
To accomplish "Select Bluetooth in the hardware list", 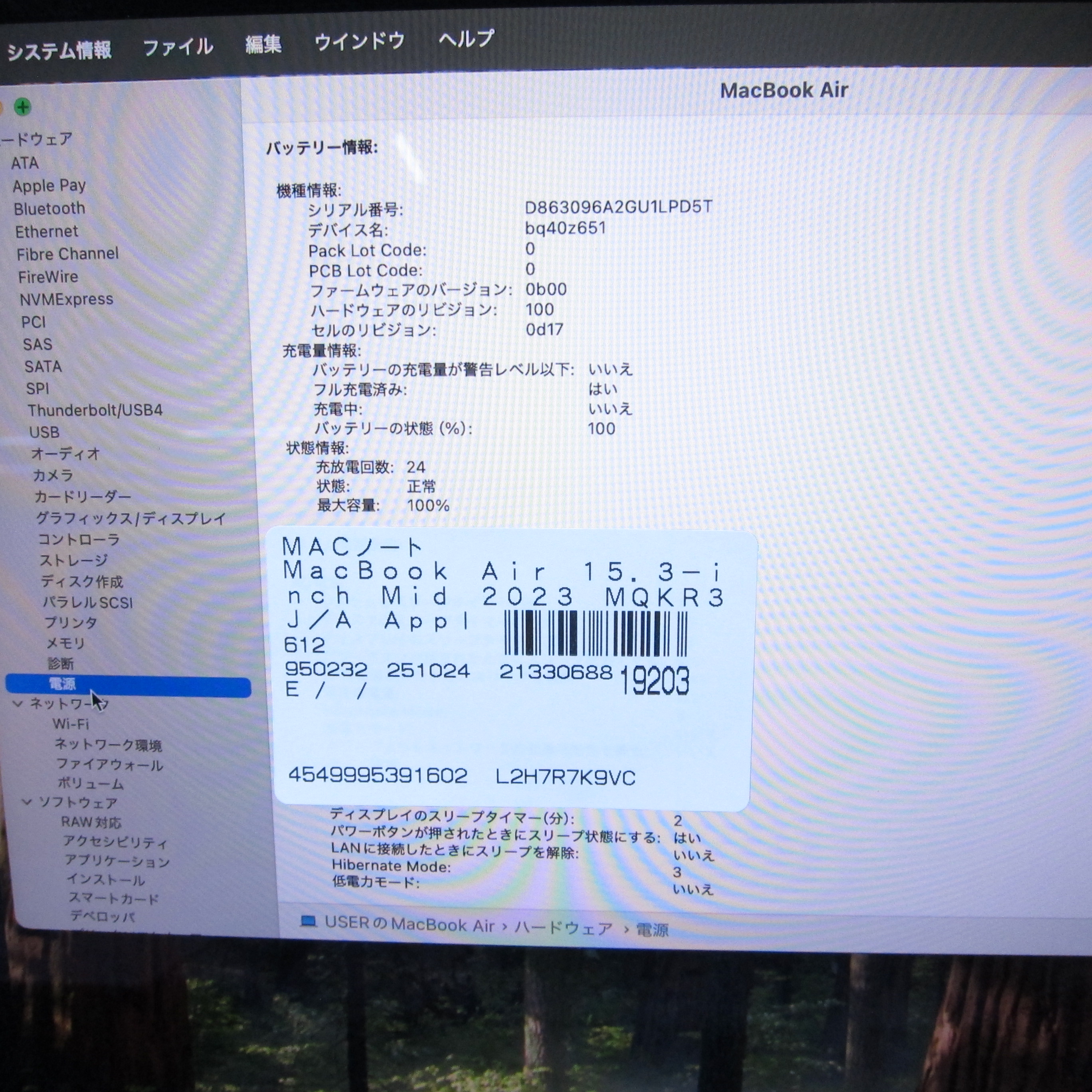I will 49,209.
